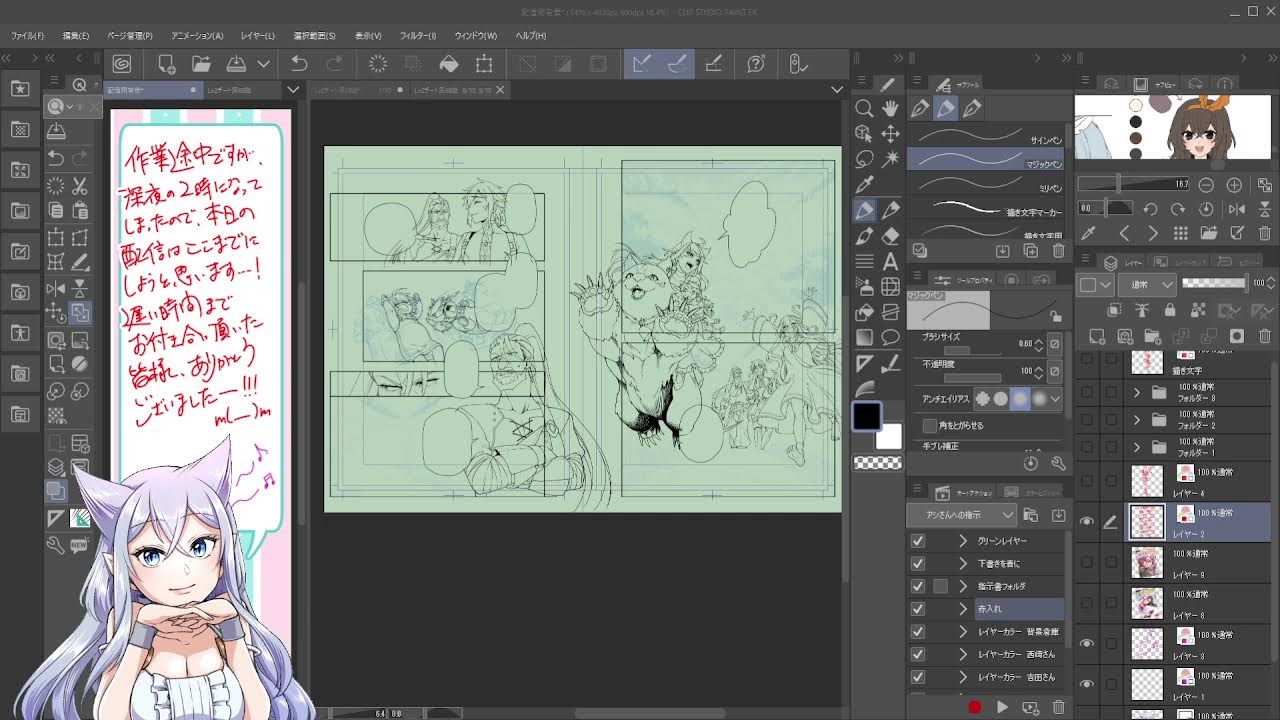Open the アシさんへの指示 action set dropdown
The width and height of the screenshot is (1280, 720).
click(960, 515)
